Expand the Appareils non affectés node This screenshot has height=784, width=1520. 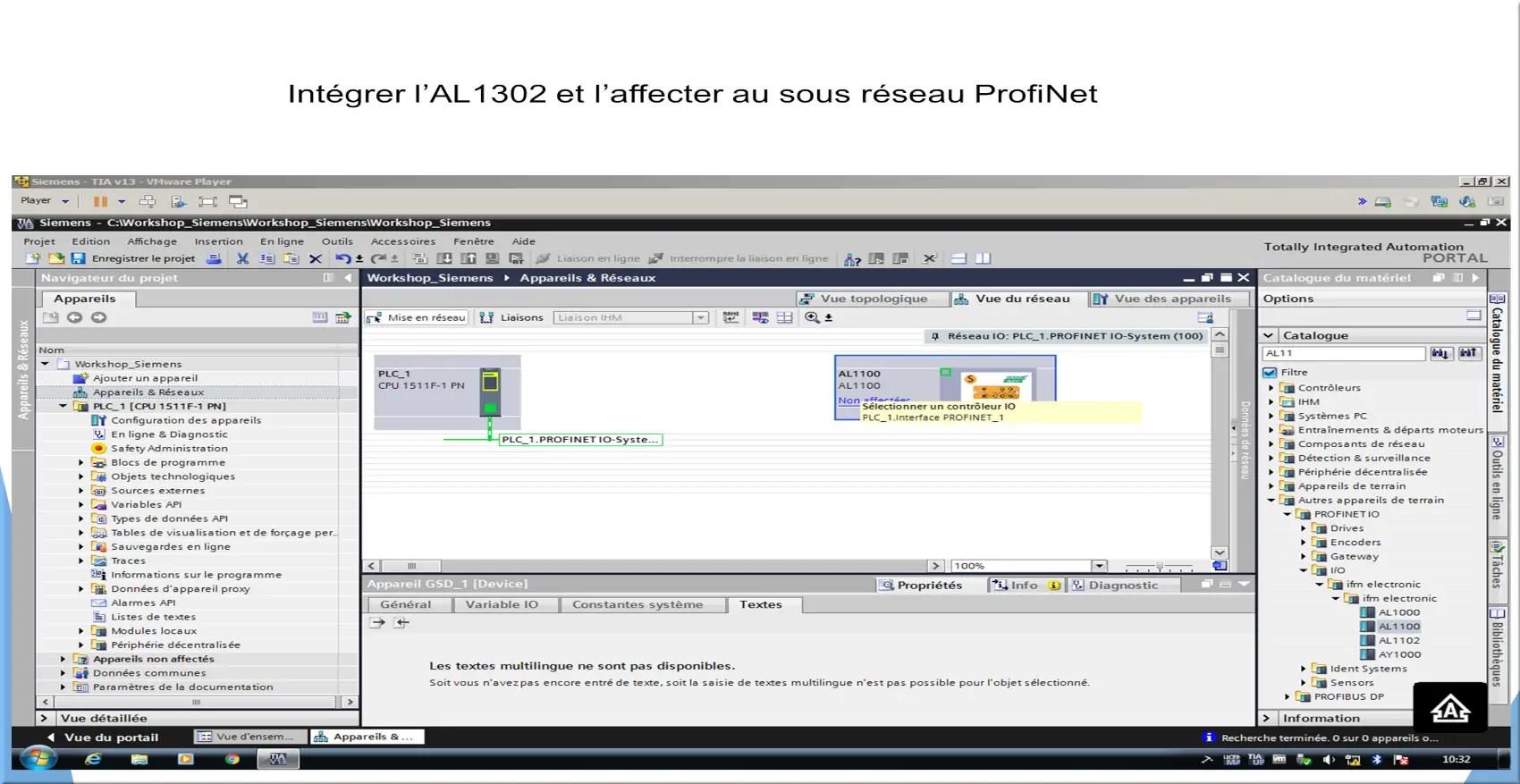point(63,659)
